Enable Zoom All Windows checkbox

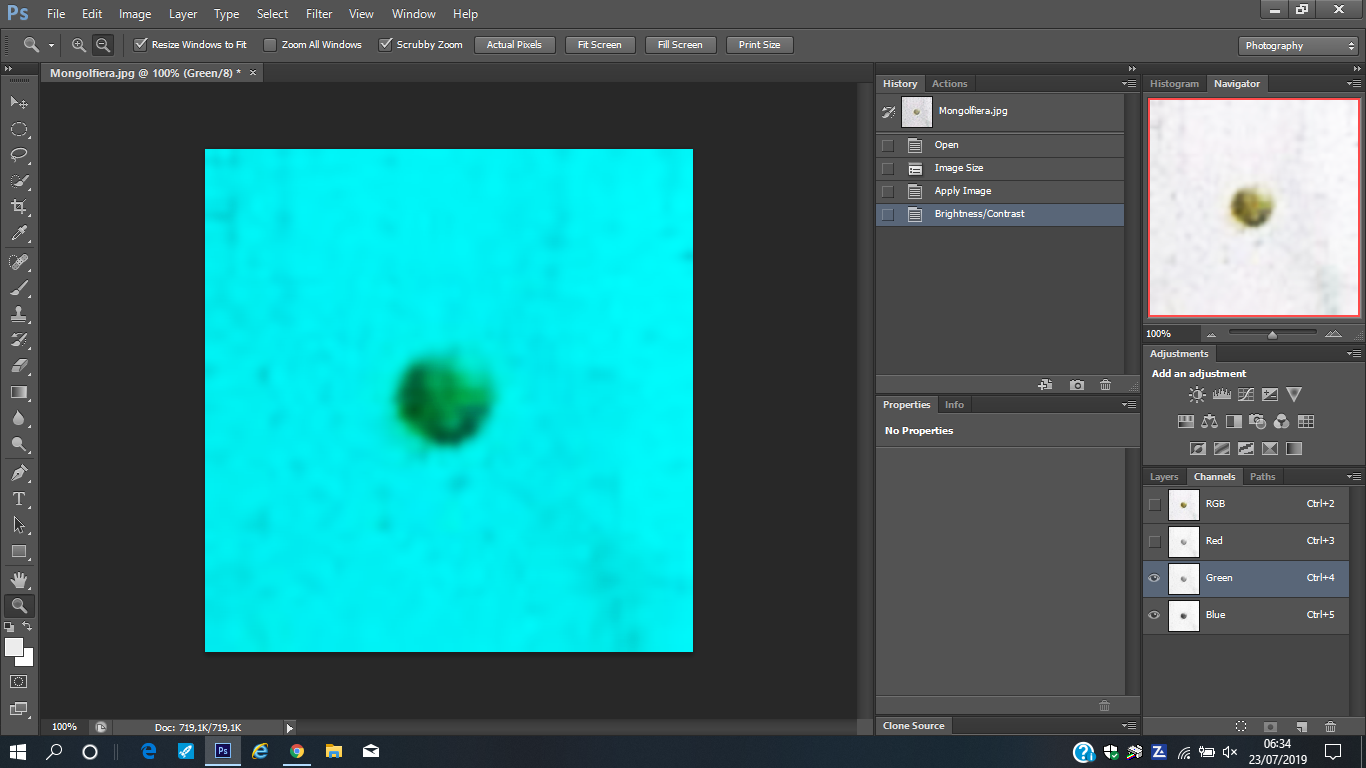click(270, 45)
